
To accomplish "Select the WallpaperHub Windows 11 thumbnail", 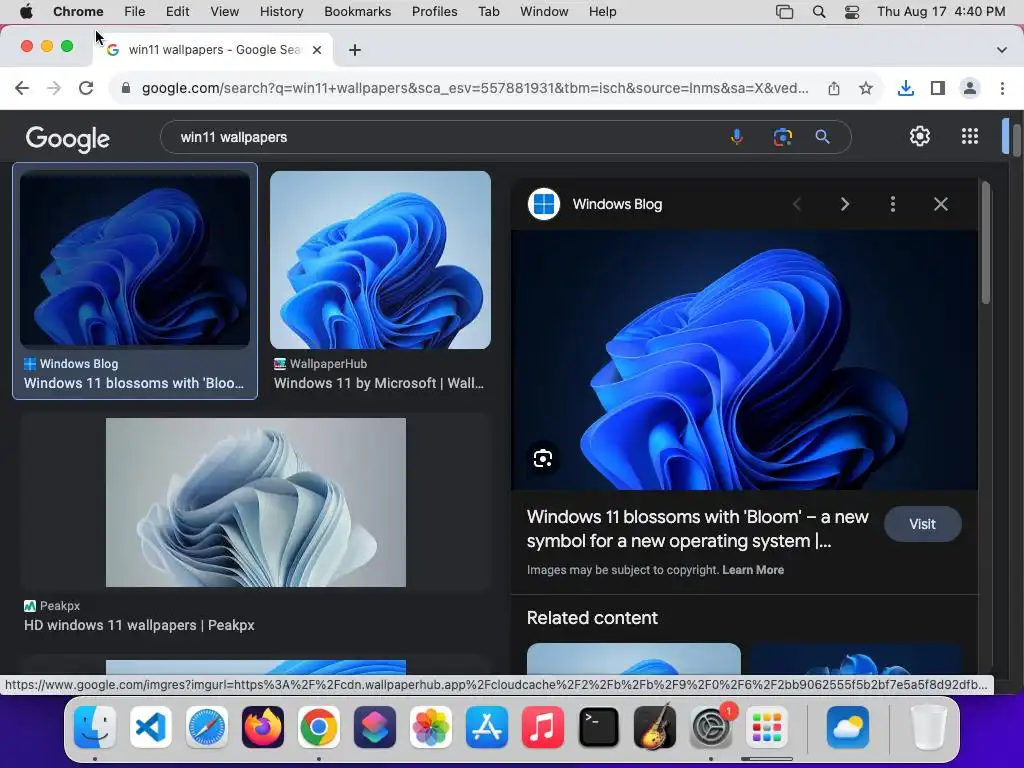I will tap(380, 260).
